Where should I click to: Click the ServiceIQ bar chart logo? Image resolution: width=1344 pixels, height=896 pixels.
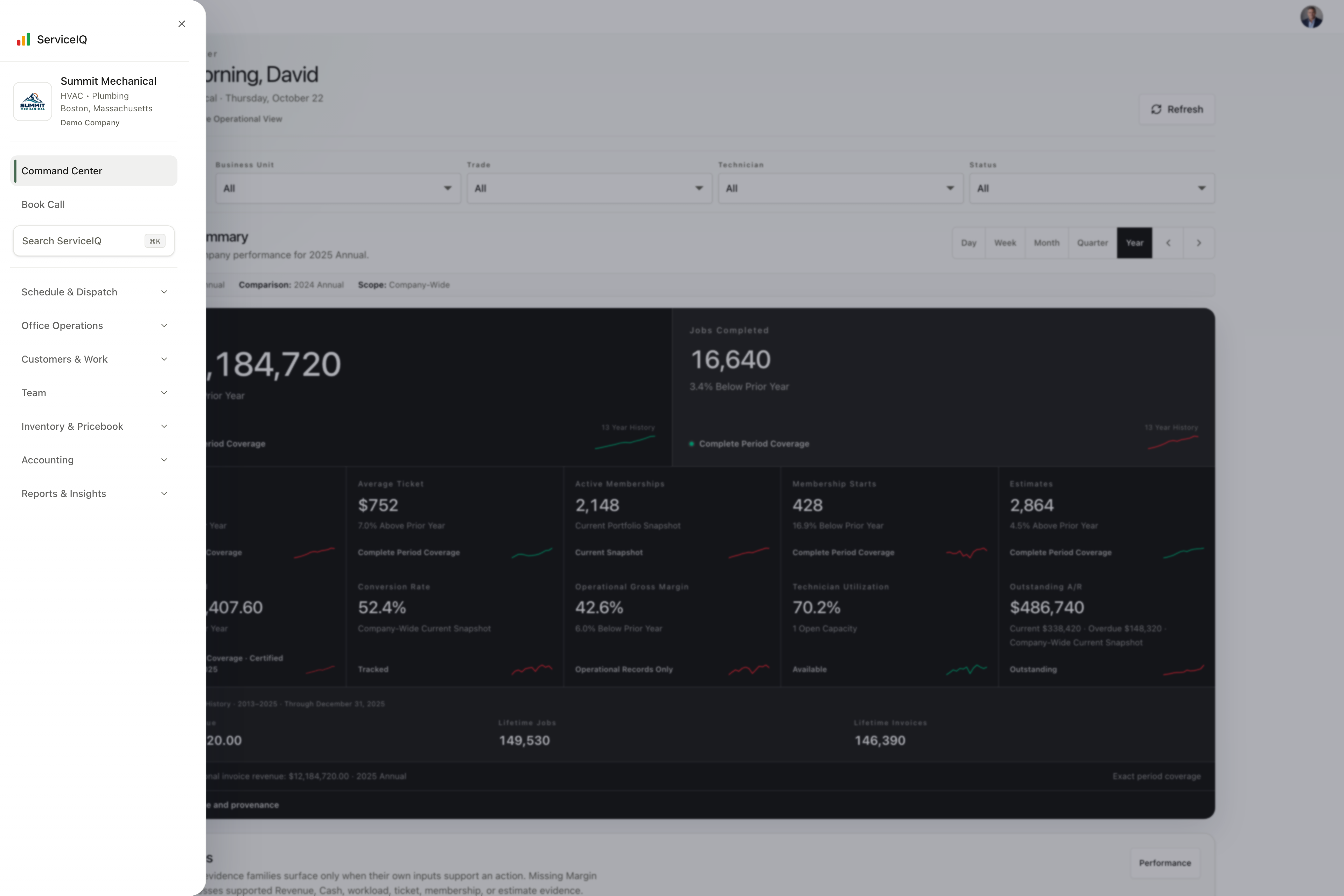tap(23, 40)
